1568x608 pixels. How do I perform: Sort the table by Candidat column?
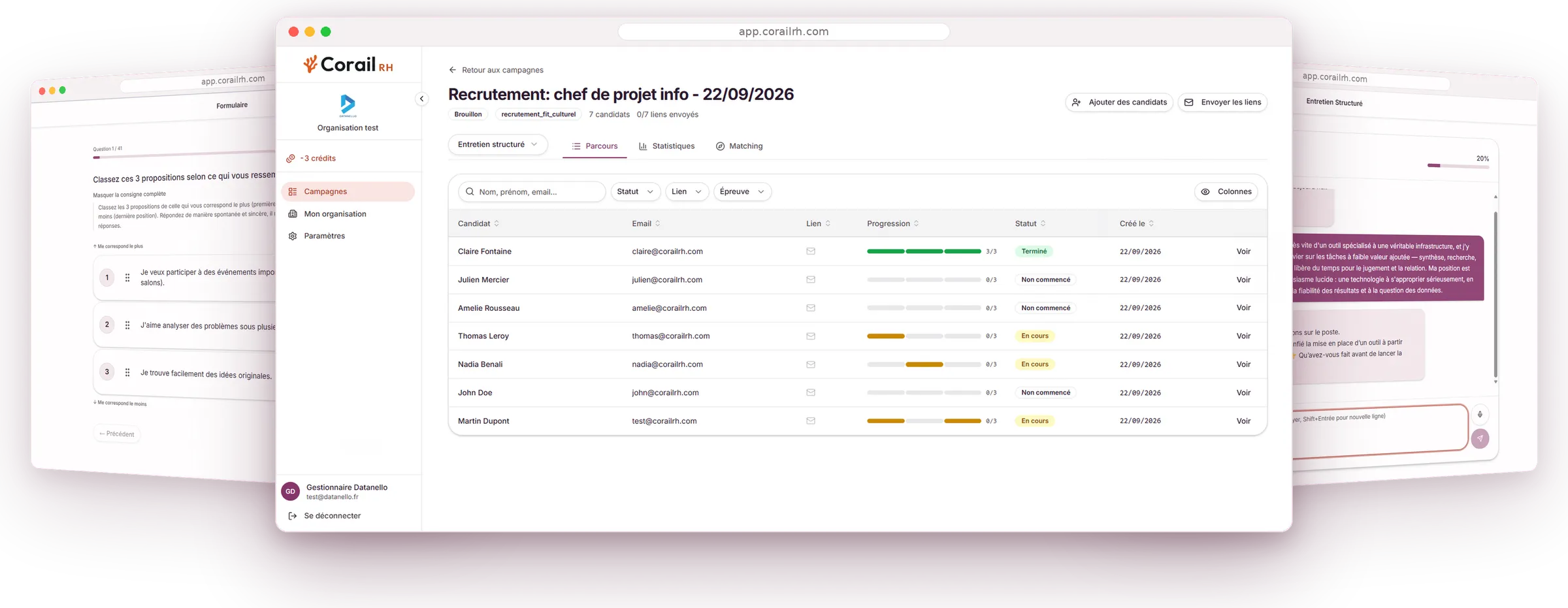pyautogui.click(x=478, y=223)
